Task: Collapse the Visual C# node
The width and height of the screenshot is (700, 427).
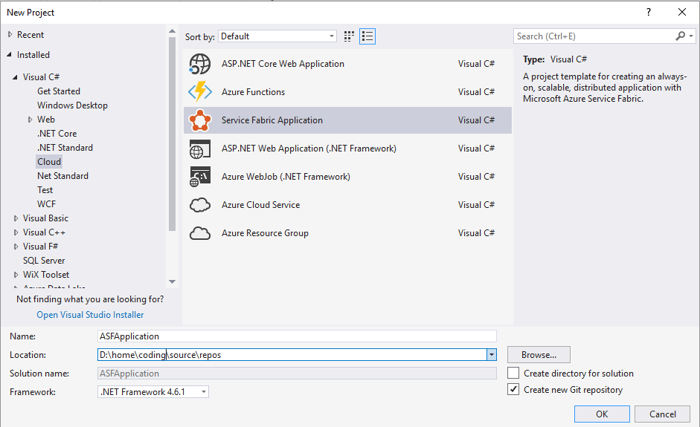Action: [15, 77]
